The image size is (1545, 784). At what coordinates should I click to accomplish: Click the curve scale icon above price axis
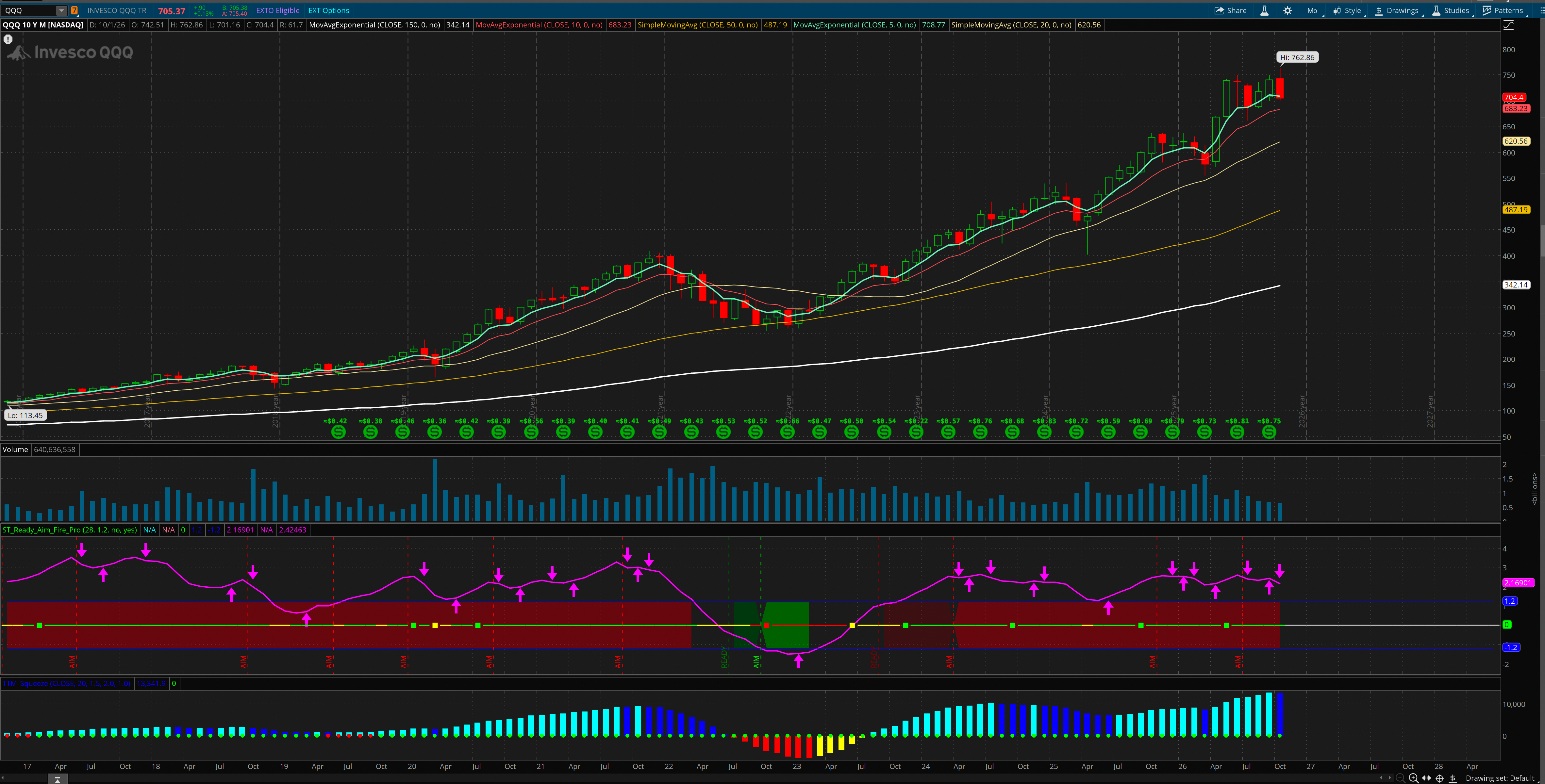click(1508, 24)
